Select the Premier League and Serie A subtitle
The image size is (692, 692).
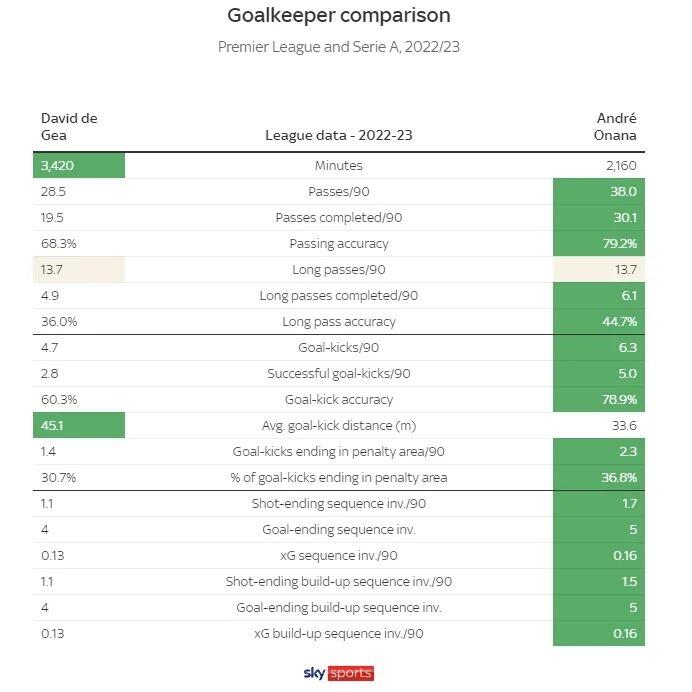click(x=339, y=47)
